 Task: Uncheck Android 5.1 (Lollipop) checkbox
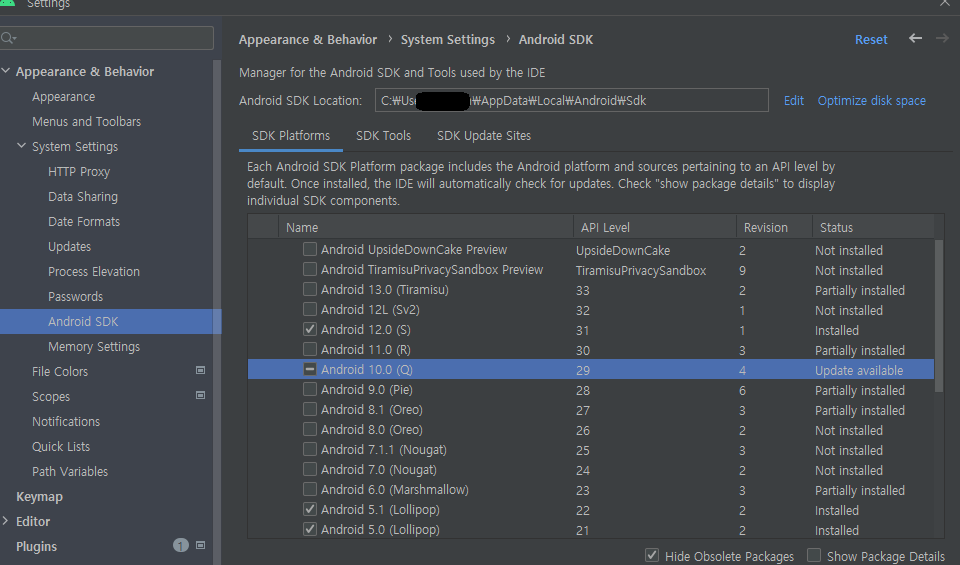pyautogui.click(x=310, y=509)
